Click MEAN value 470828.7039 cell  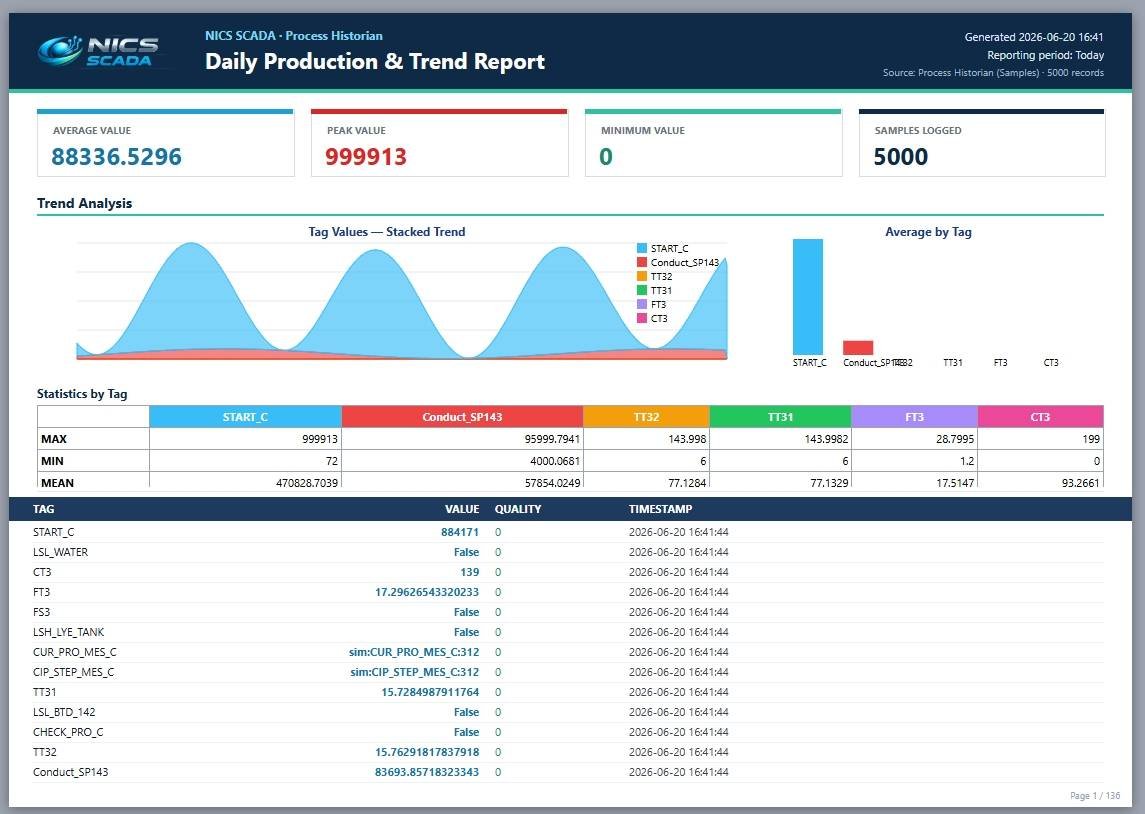(x=245, y=482)
